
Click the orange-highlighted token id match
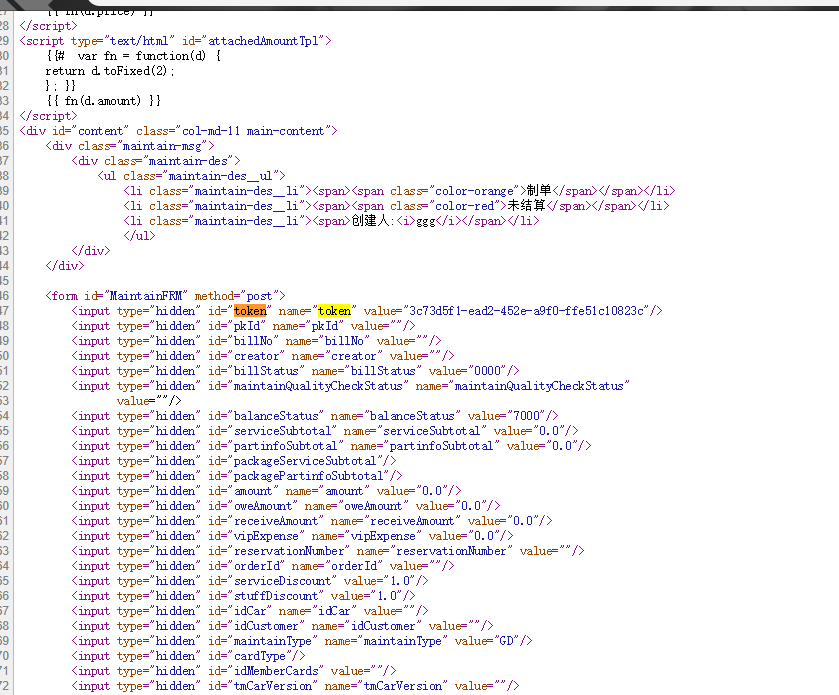[250, 311]
